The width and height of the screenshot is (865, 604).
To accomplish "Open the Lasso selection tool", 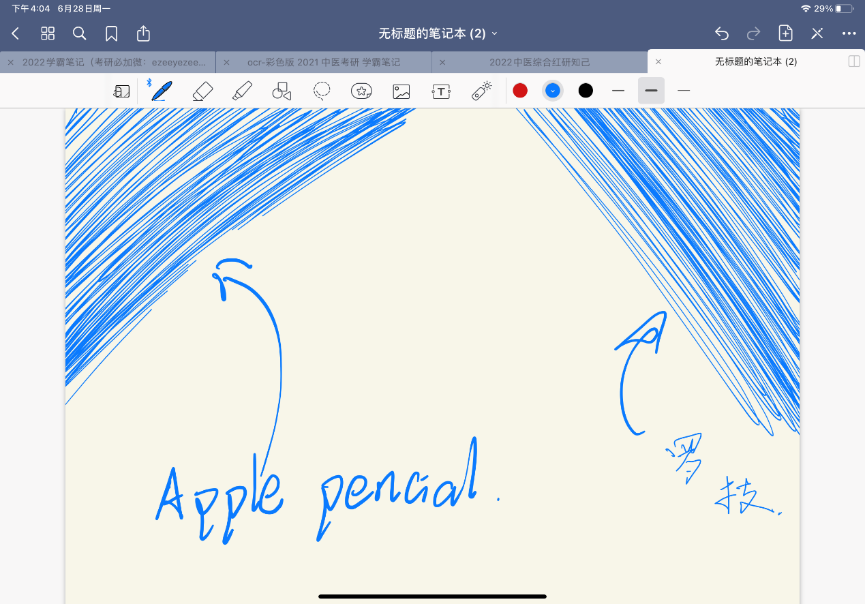I will tap(321, 90).
